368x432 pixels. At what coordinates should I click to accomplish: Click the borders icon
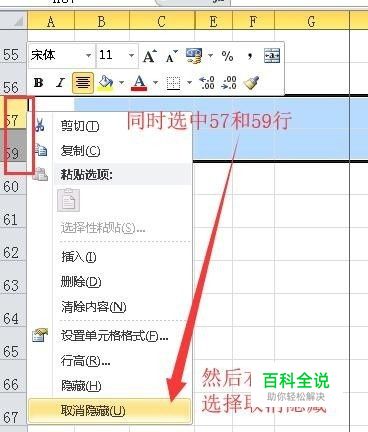173,83
